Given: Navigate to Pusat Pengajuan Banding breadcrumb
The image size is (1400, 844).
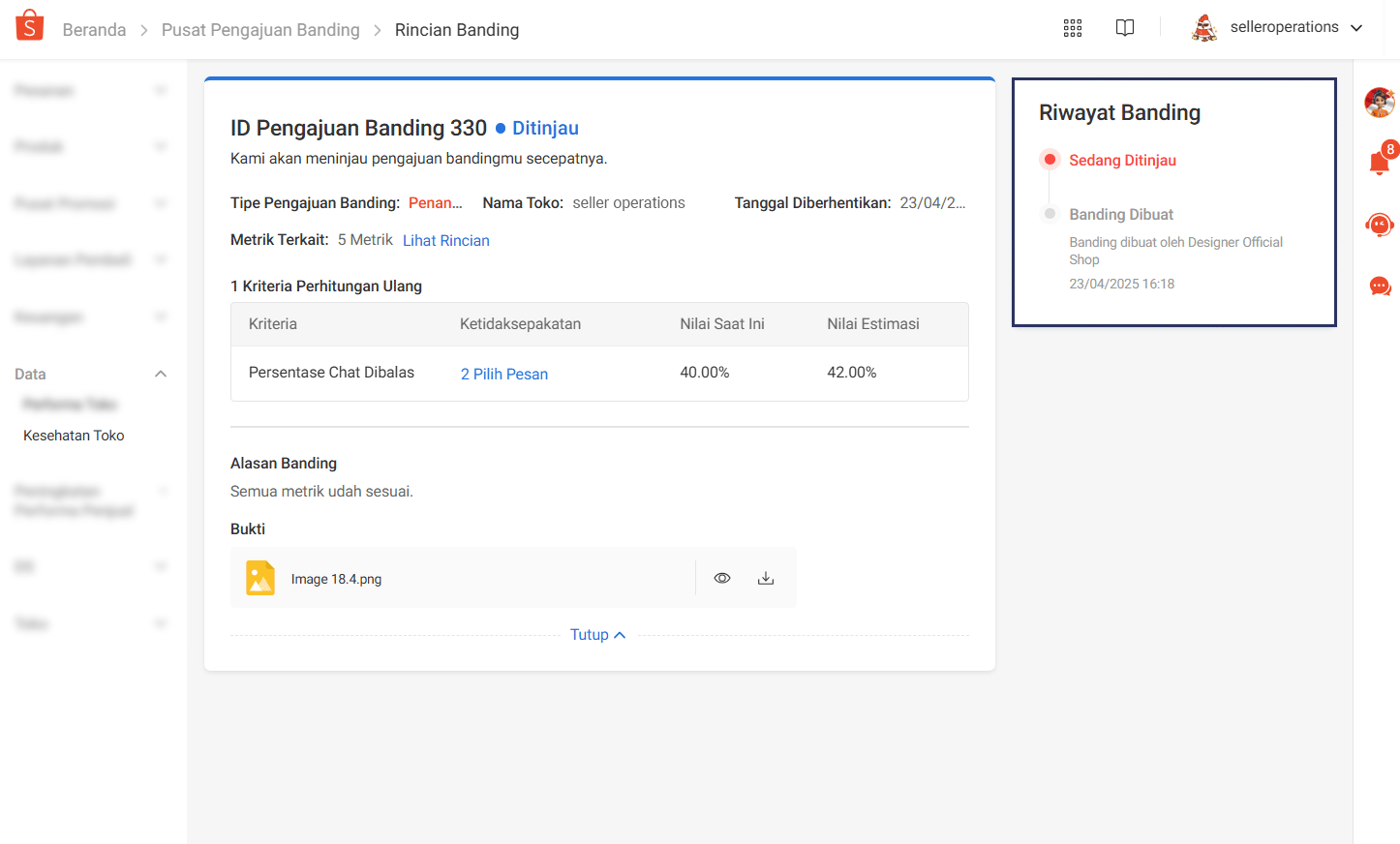Looking at the screenshot, I should coord(260,30).
